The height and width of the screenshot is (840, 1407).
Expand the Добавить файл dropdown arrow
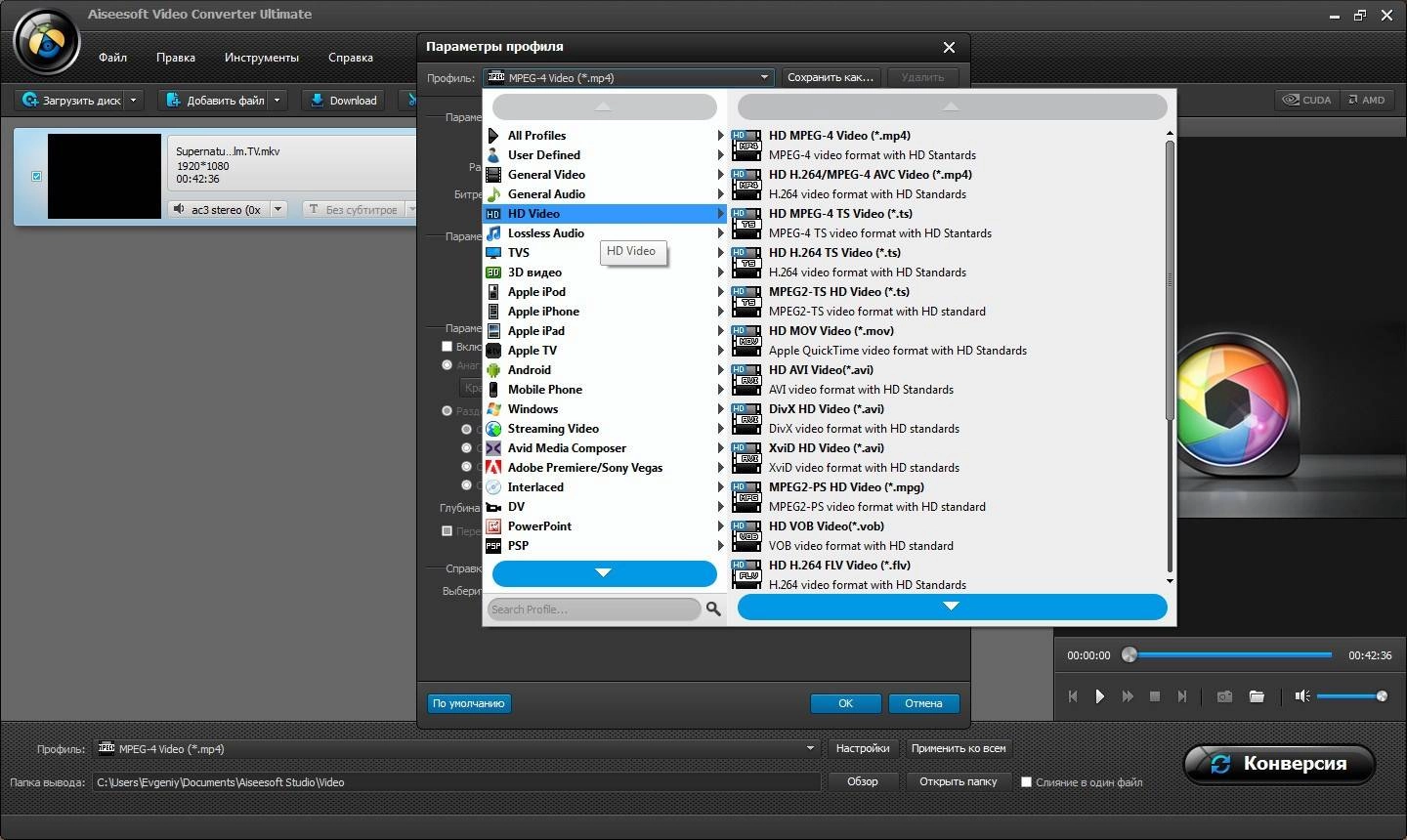(x=277, y=100)
